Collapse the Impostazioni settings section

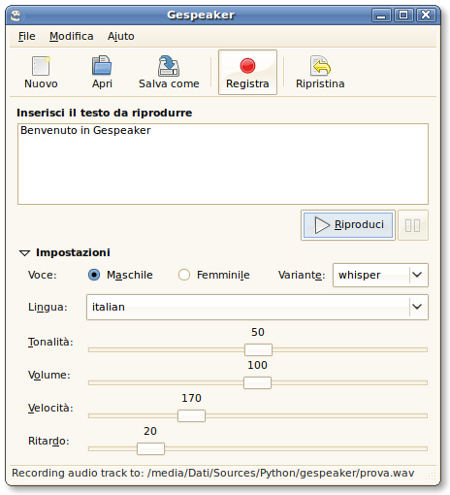tap(25, 253)
